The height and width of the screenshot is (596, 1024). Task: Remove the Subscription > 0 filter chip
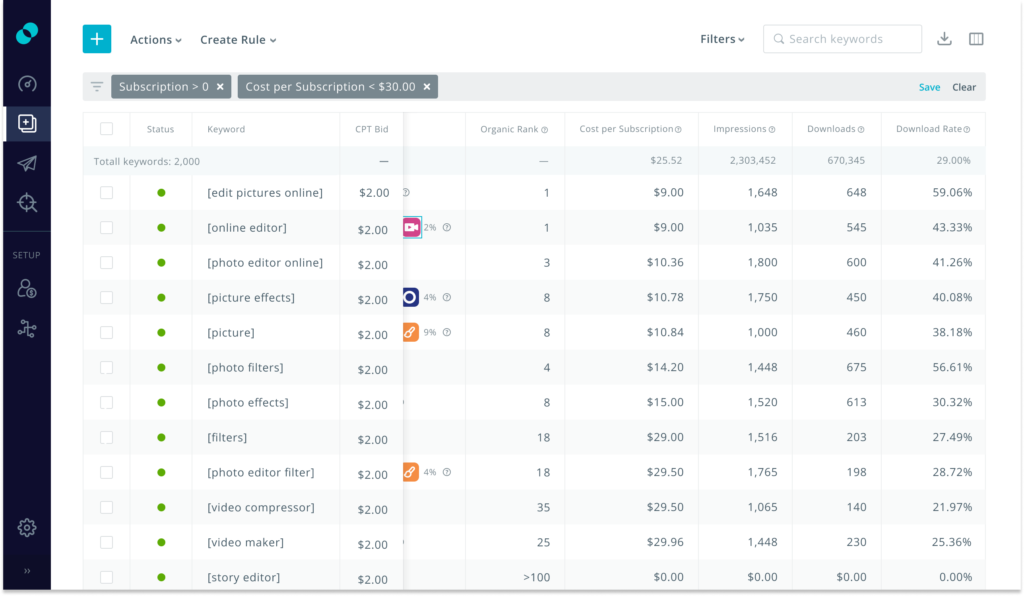(220, 86)
